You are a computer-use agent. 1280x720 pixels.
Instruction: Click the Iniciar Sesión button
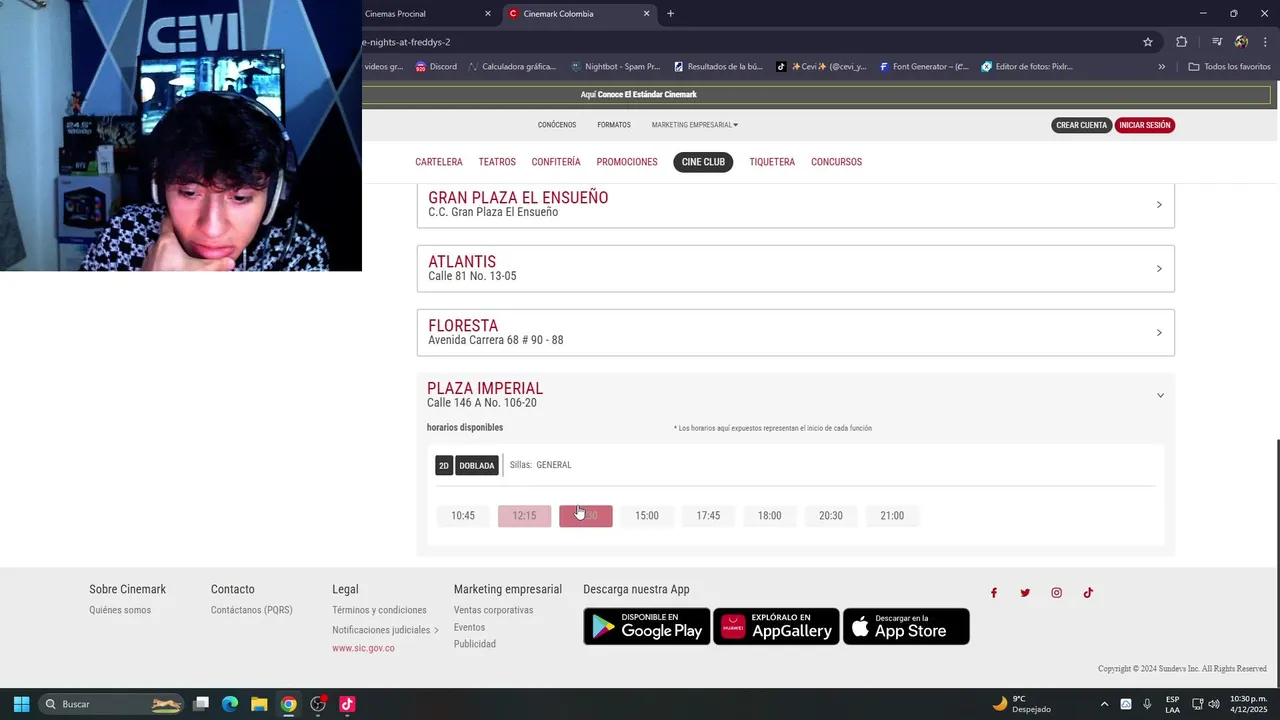tap(1144, 125)
